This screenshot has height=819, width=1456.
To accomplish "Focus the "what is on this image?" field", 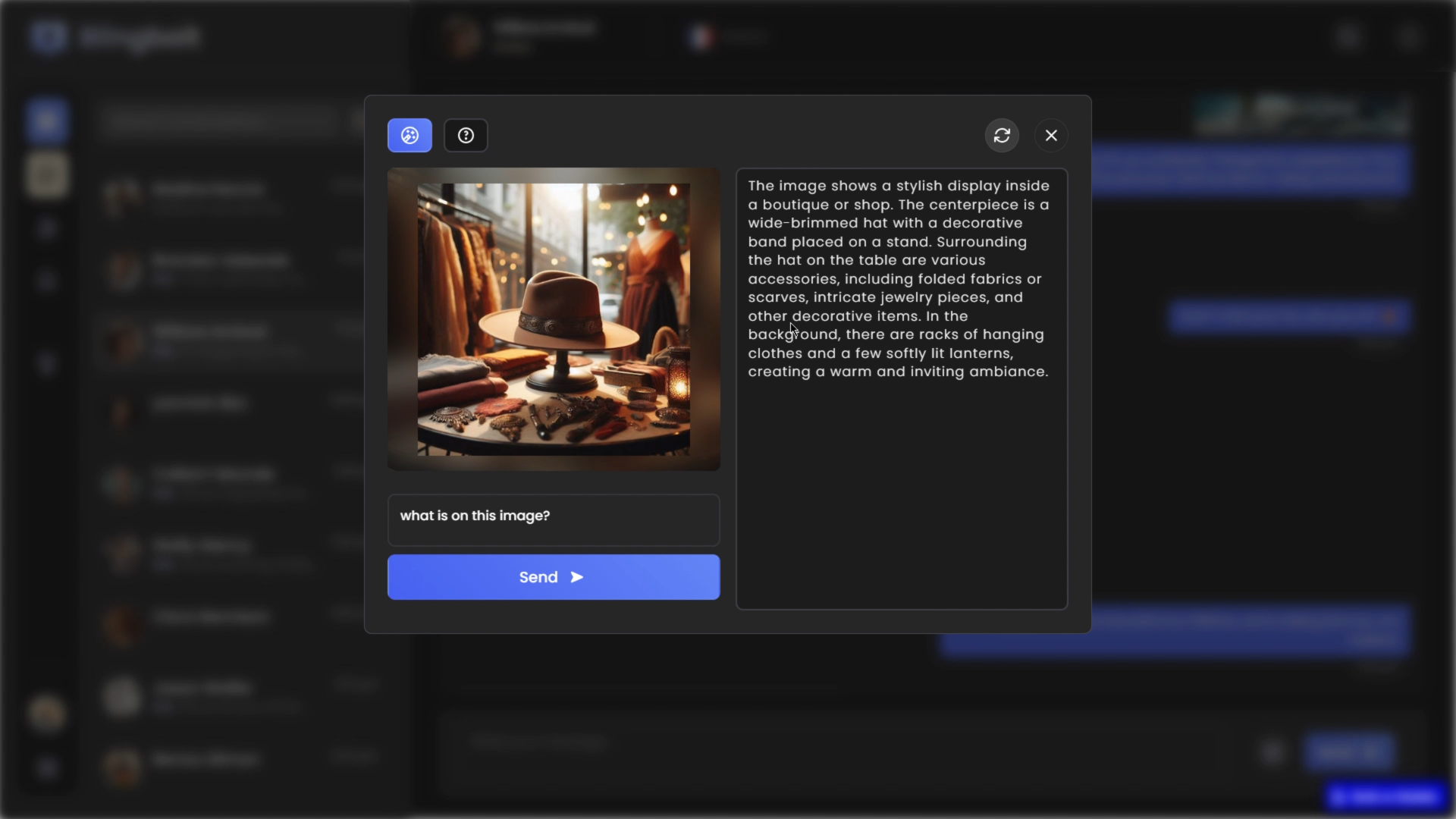I will (553, 520).
